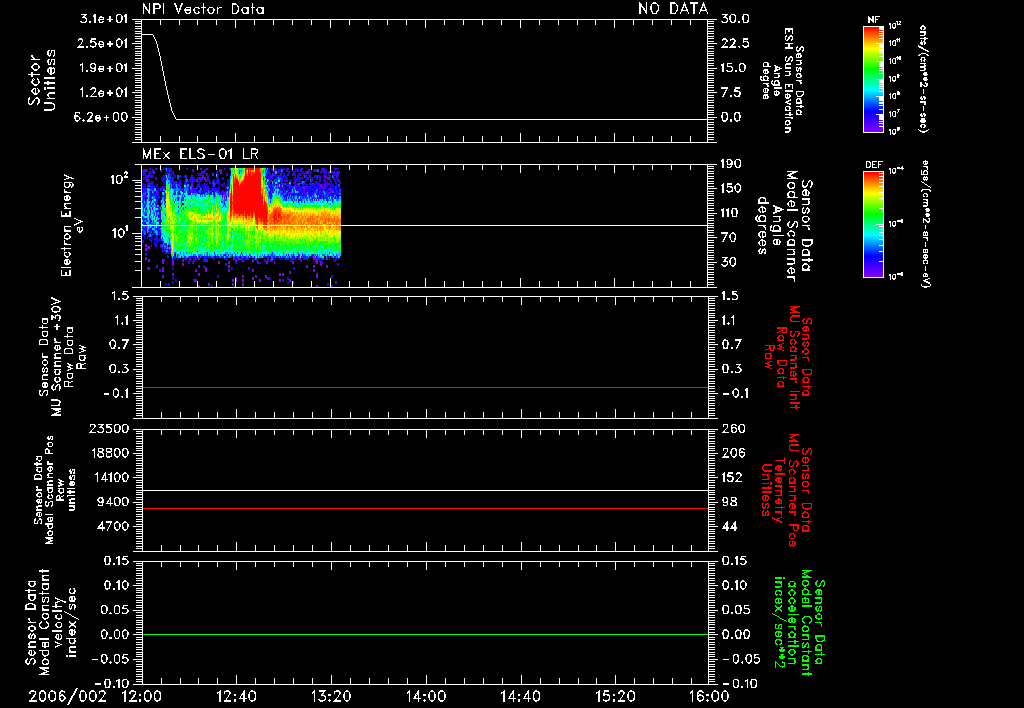Click the red MU Scanner Init Raw Data label
This screenshot has width=1024, height=708.
click(x=788, y=357)
